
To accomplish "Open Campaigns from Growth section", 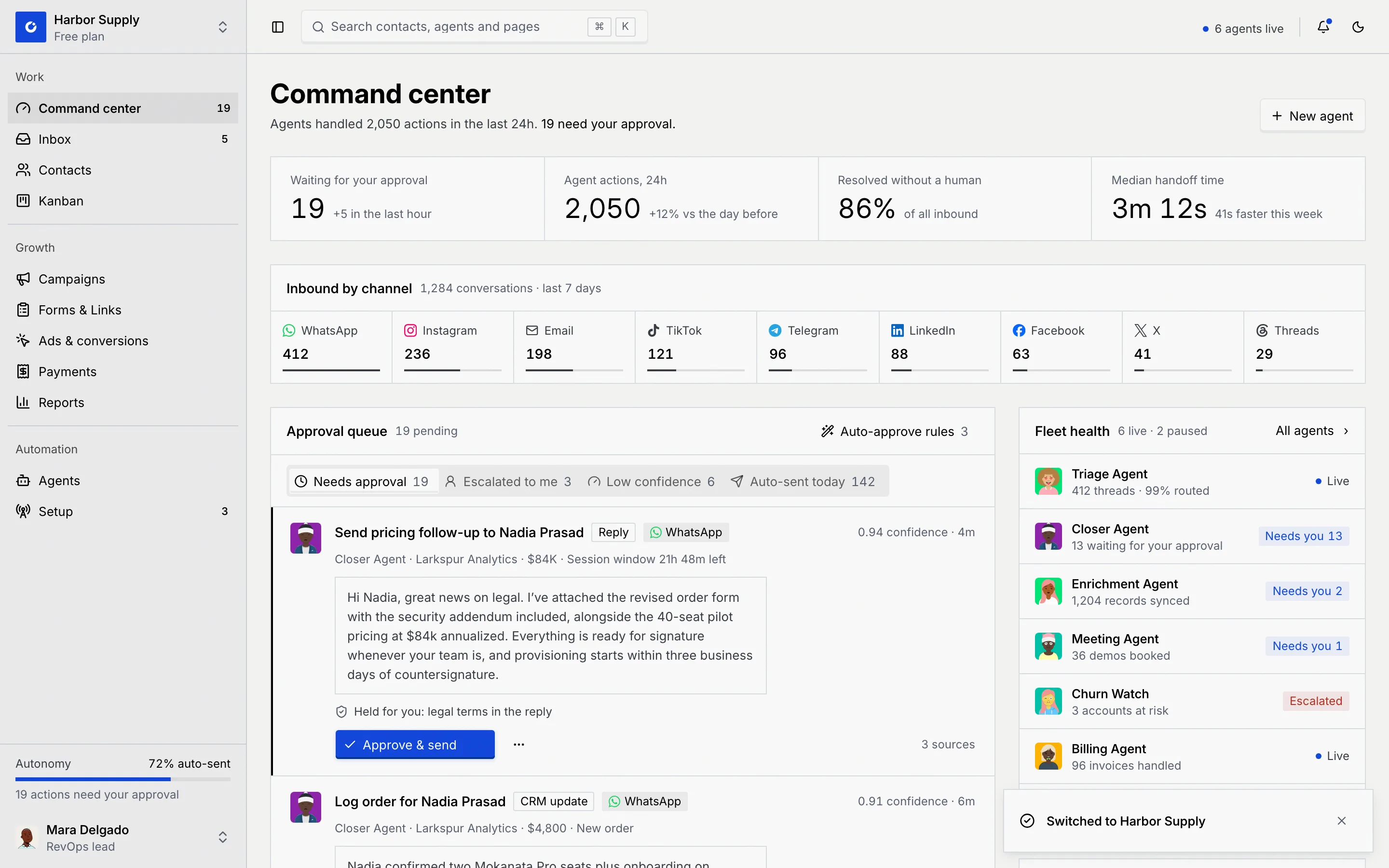I will point(123,279).
